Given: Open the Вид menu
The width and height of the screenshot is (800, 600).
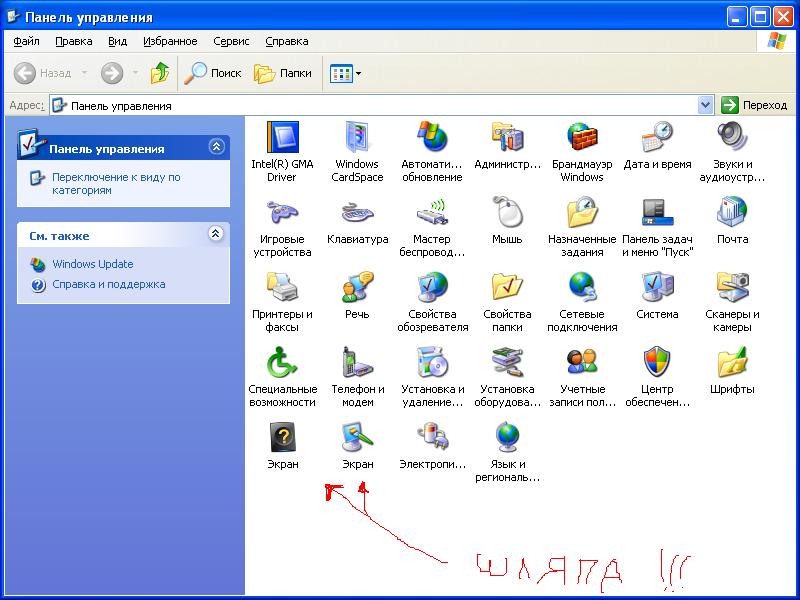Looking at the screenshot, I should coord(117,41).
